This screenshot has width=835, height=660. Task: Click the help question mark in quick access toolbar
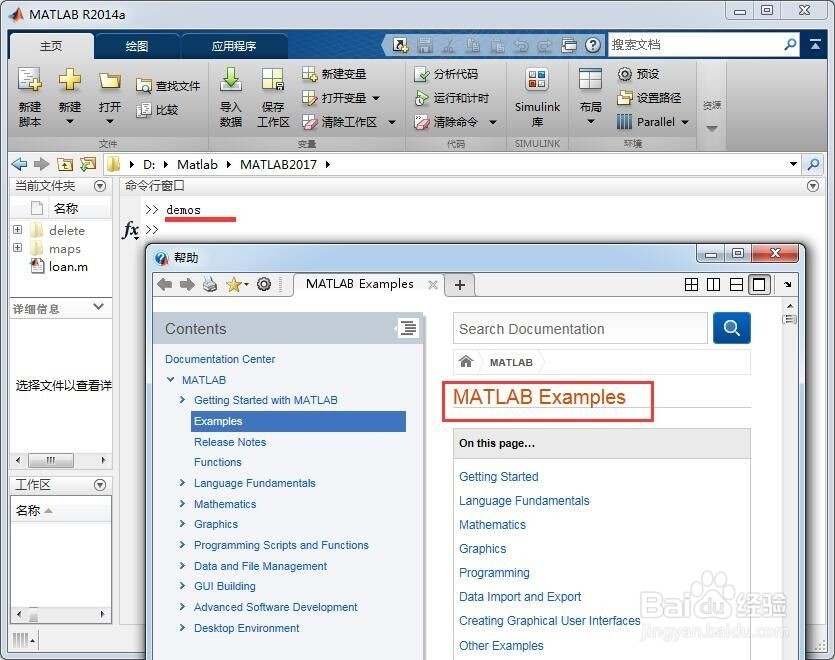593,45
